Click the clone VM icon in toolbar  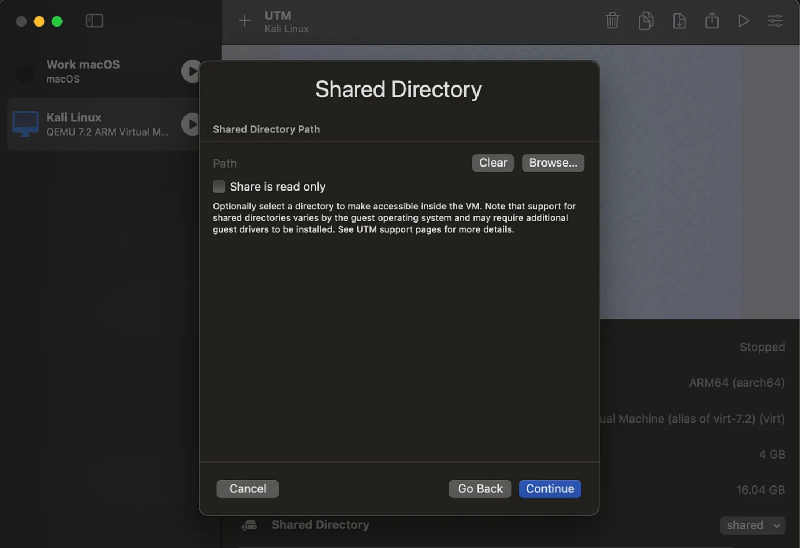647,21
